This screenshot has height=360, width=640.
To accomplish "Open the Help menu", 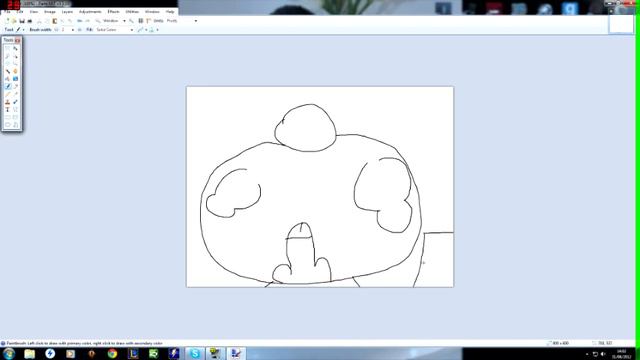I will (x=170, y=12).
